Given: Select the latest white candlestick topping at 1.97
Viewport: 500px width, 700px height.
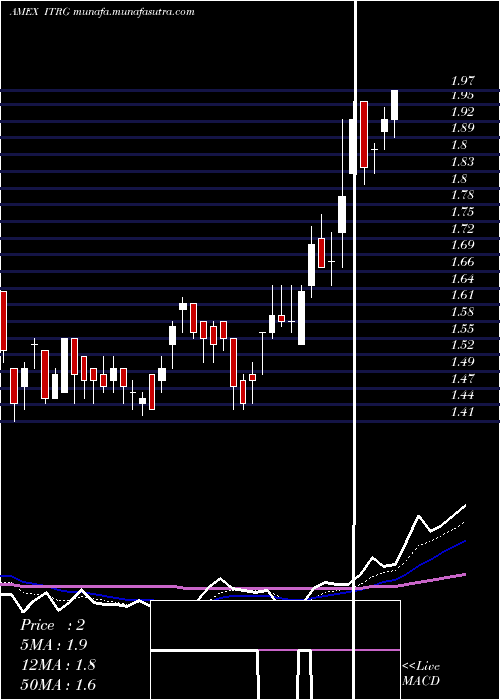Looking at the screenshot, I should click(x=395, y=105).
